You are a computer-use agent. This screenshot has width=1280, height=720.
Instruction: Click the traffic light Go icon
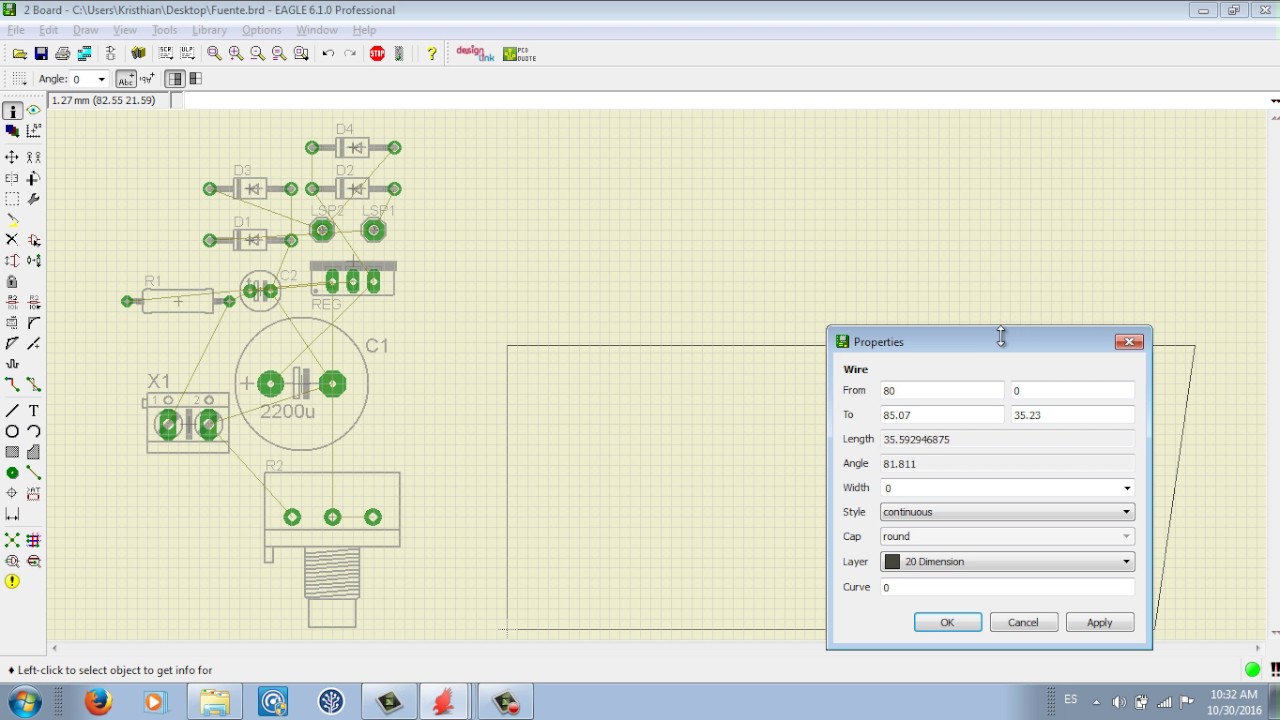pos(399,53)
